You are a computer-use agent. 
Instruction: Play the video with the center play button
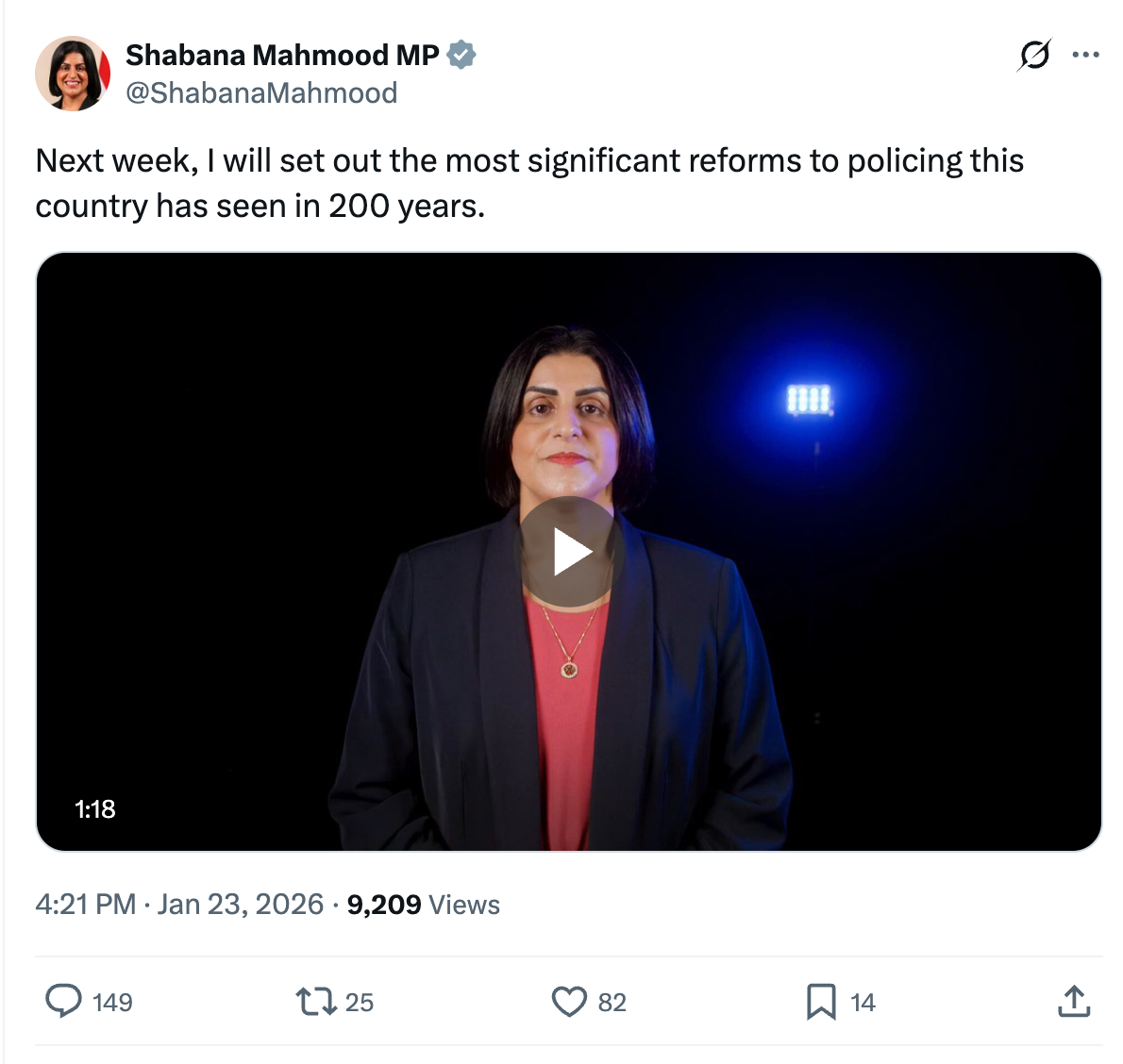568,552
